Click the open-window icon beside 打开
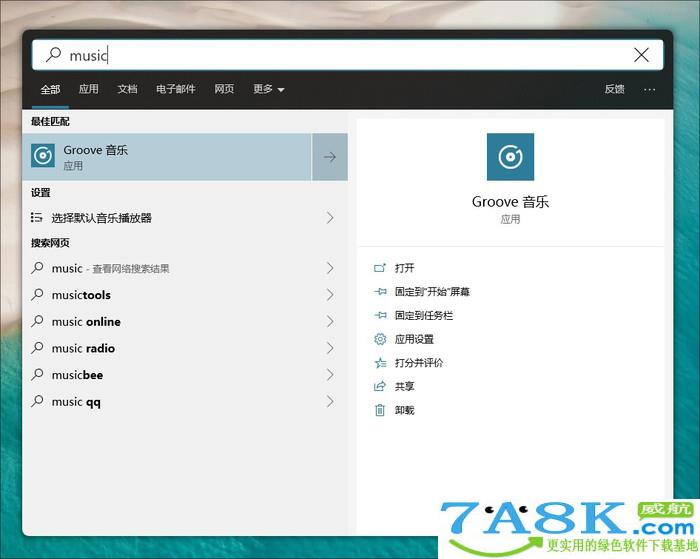Image resolution: width=700 pixels, height=559 pixels. pos(379,268)
